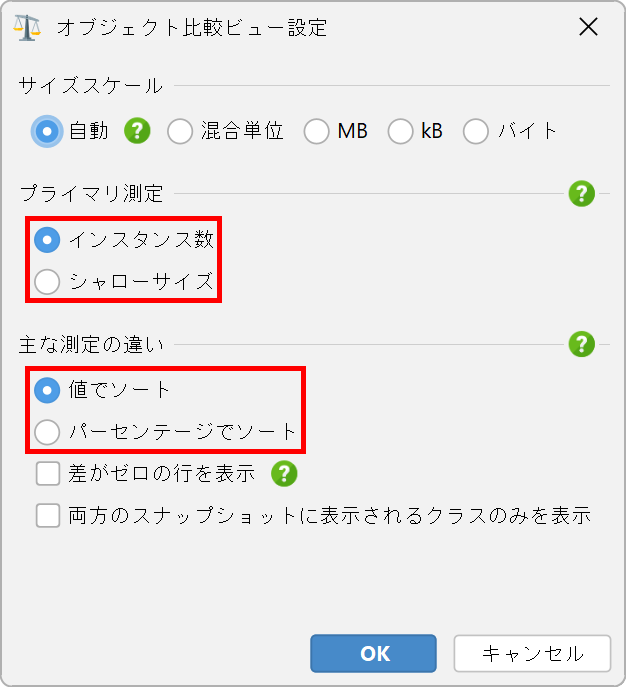Select the バイト radio button
626x687 pixels.
click(476, 131)
